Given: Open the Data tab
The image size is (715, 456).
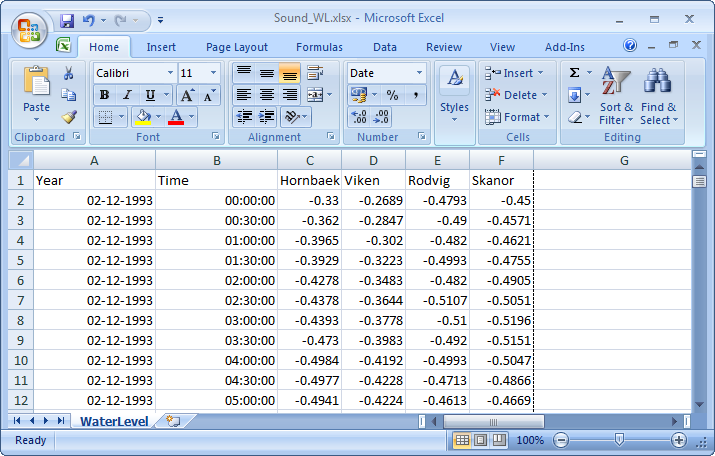Looking at the screenshot, I should point(385,47).
